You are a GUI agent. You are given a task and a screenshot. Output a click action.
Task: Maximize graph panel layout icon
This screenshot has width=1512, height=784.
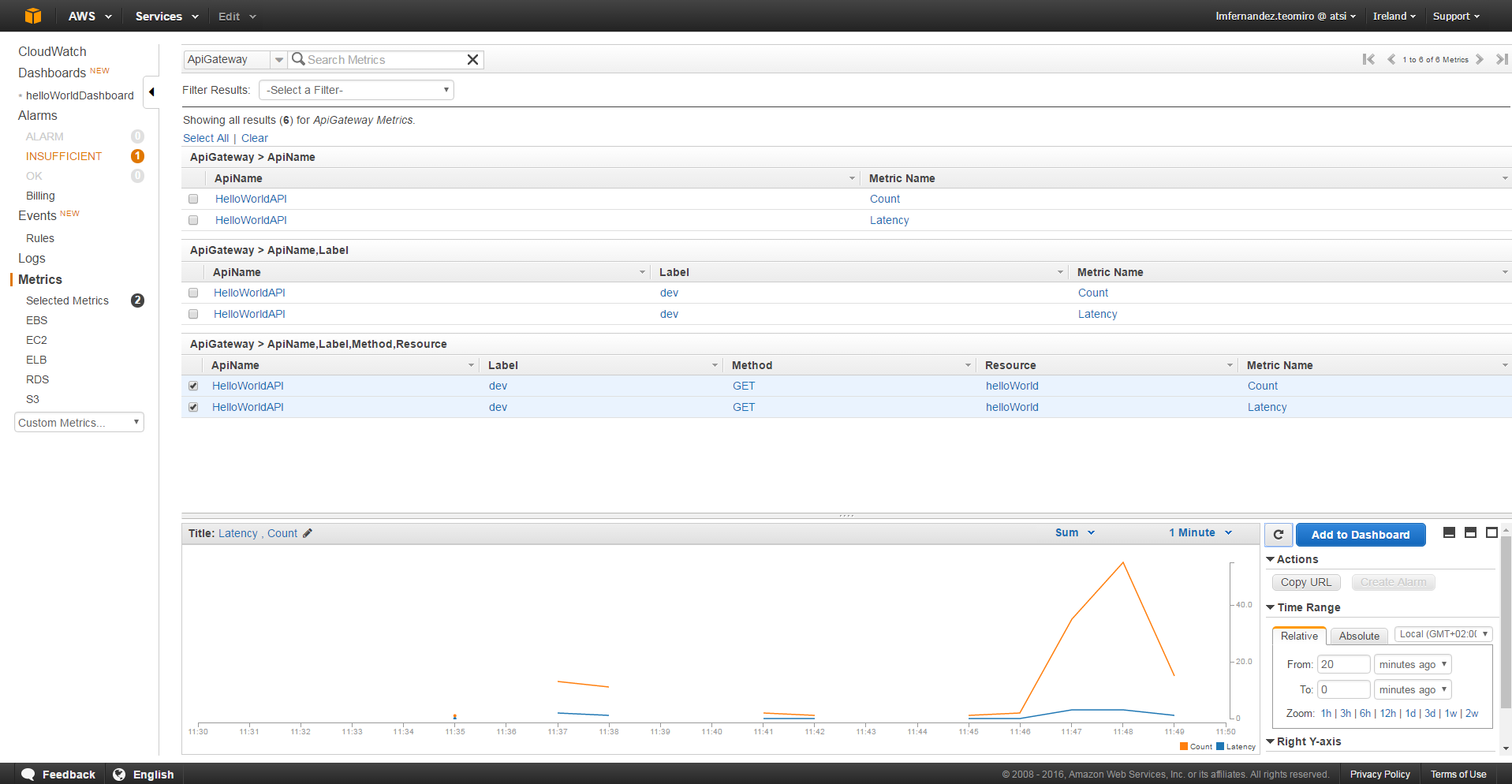[x=1491, y=533]
